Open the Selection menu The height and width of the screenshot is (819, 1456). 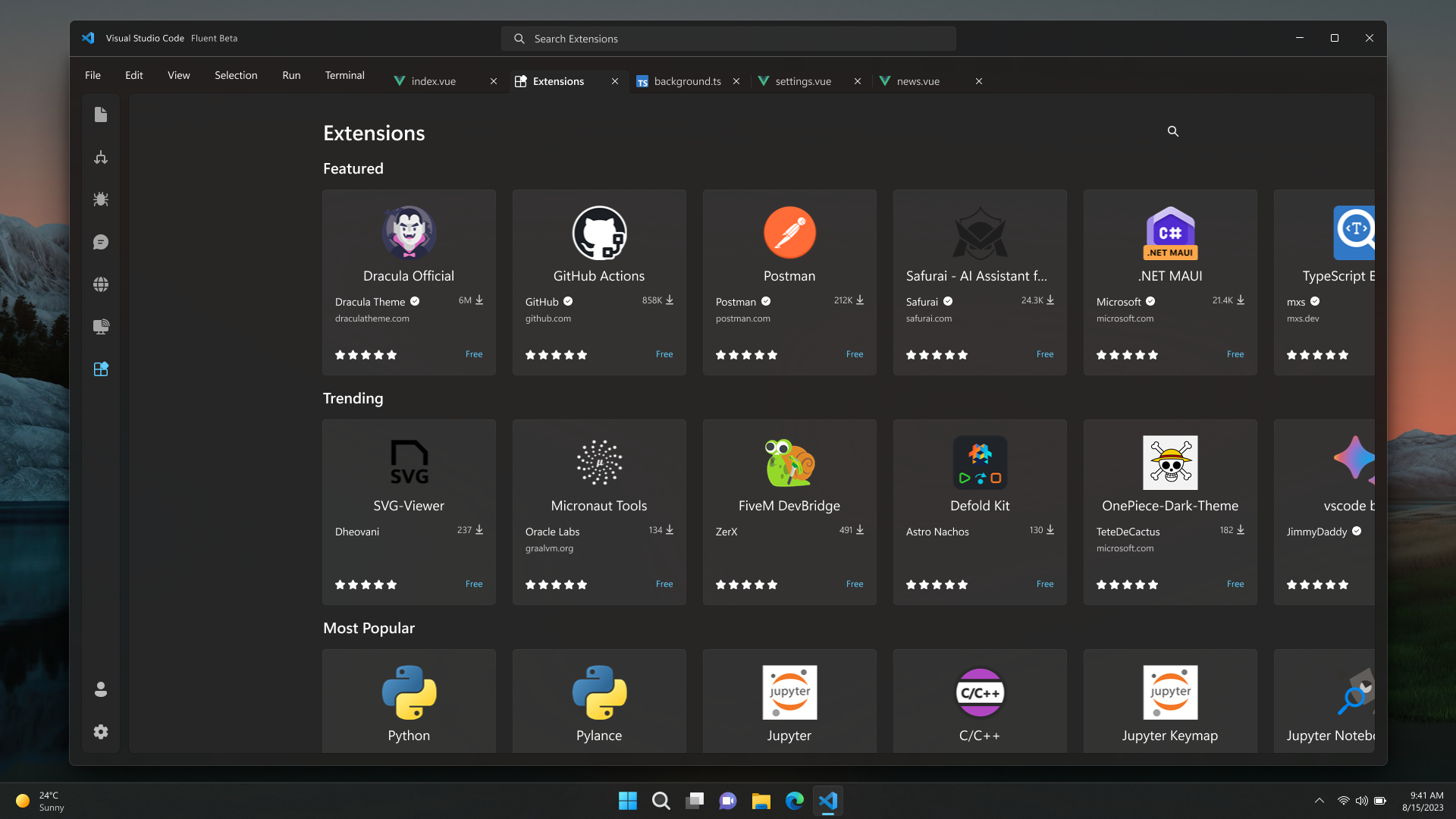pyautogui.click(x=236, y=75)
